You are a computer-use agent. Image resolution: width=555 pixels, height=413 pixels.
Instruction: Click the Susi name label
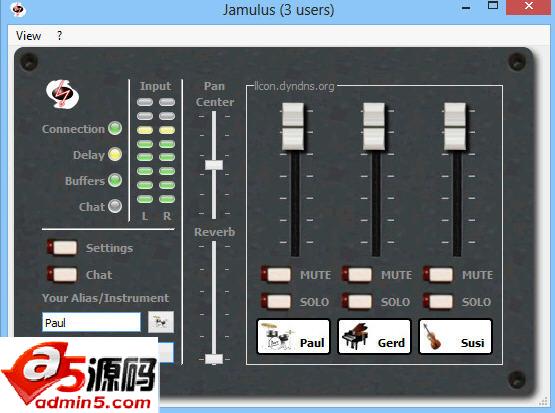473,343
